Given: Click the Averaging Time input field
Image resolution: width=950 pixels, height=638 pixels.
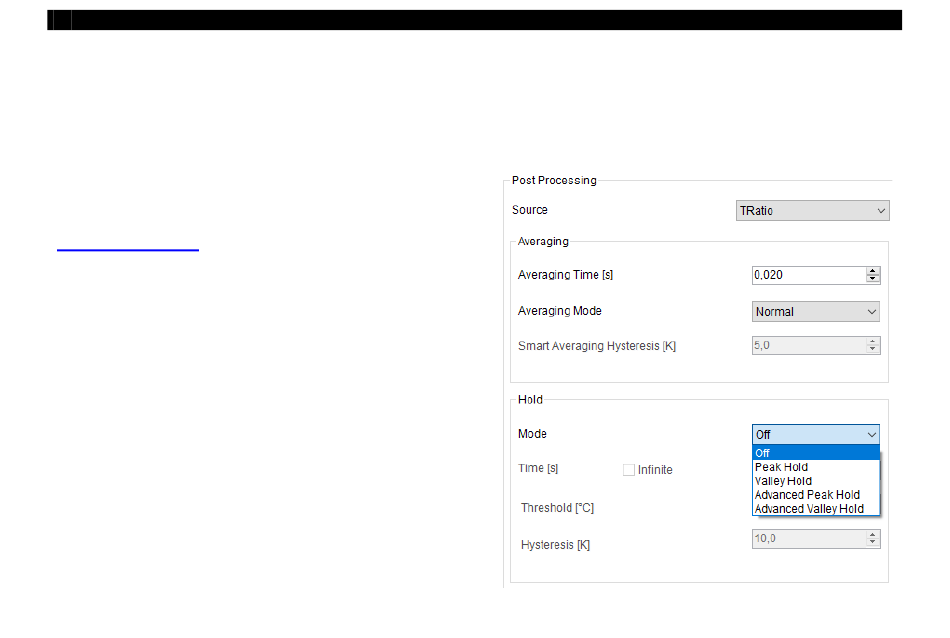Looking at the screenshot, I should 809,275.
